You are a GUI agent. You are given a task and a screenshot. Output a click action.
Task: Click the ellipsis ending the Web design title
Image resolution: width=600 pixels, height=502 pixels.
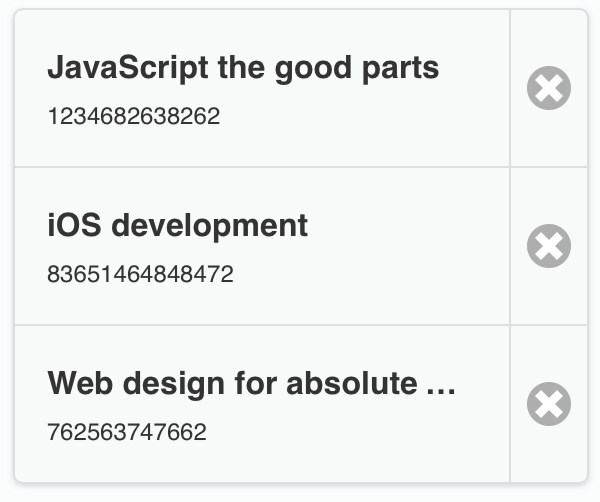coord(441,384)
